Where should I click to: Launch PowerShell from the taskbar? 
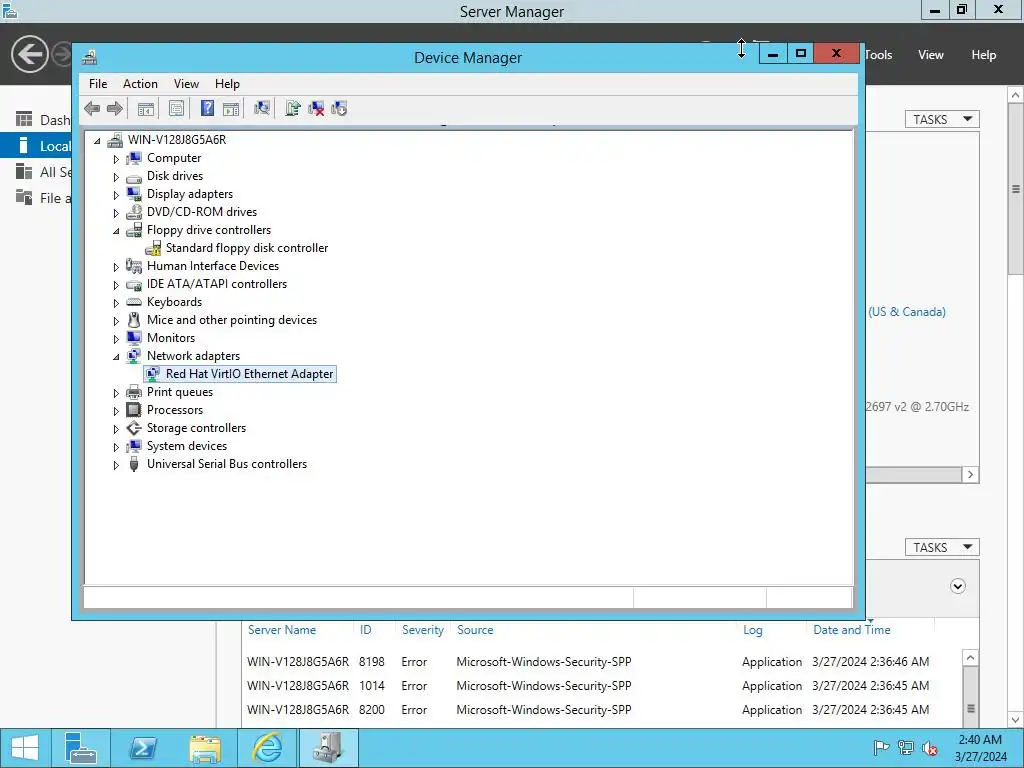tap(143, 748)
